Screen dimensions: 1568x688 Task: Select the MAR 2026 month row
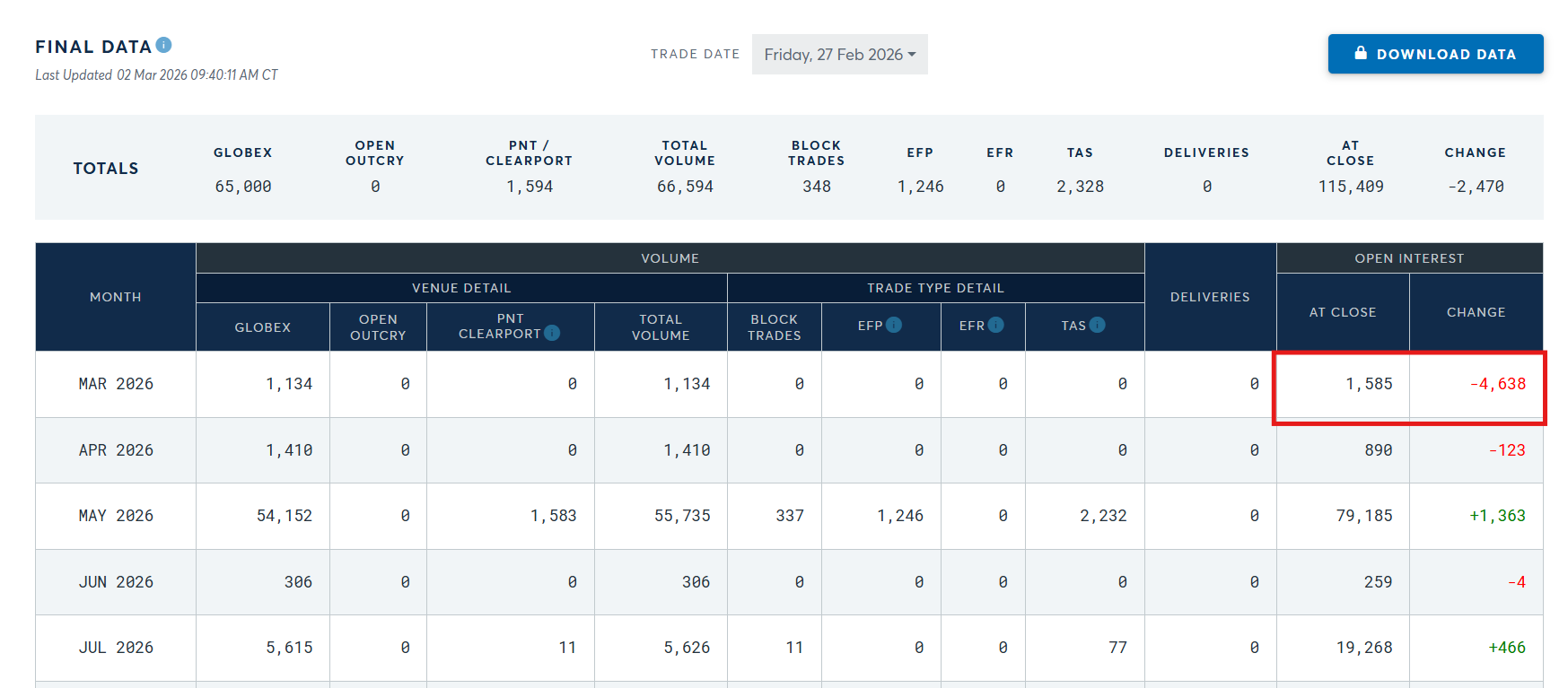(116, 384)
